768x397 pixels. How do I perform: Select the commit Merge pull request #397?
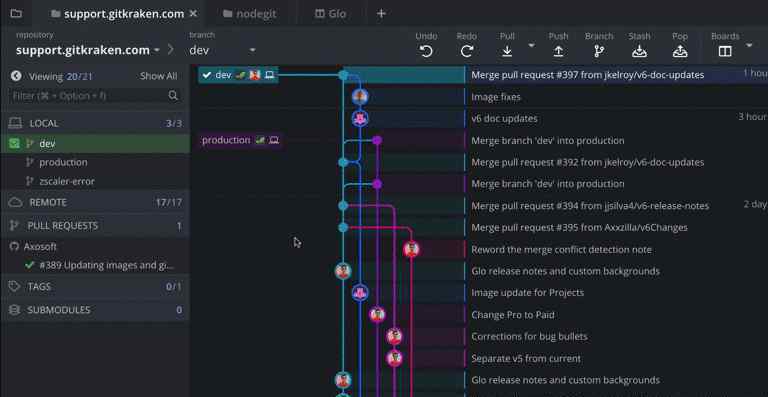pyautogui.click(x=587, y=75)
